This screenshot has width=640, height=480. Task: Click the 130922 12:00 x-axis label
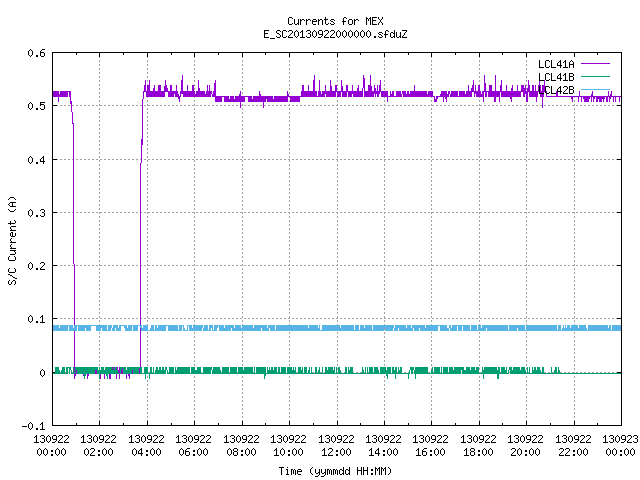tap(336, 446)
